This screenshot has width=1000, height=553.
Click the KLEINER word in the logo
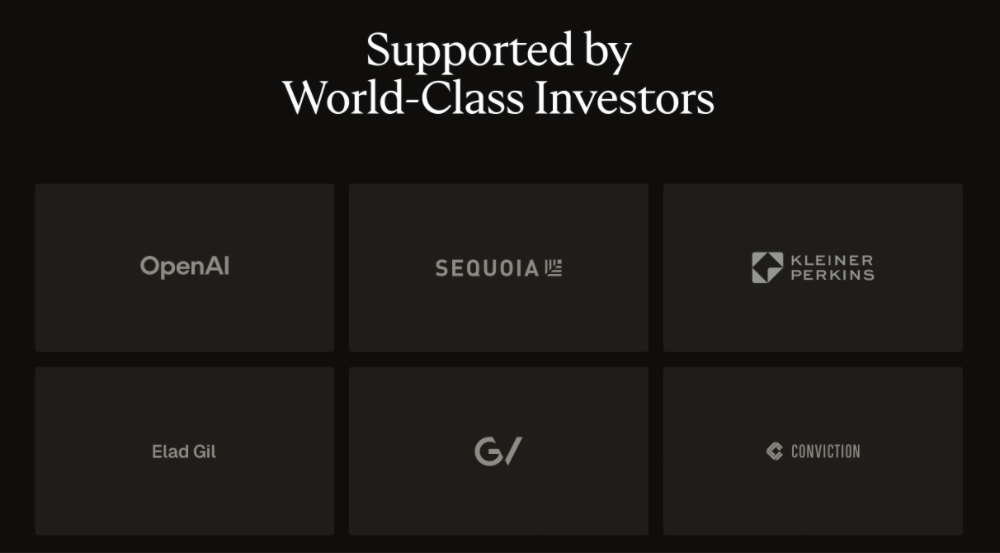click(832, 260)
